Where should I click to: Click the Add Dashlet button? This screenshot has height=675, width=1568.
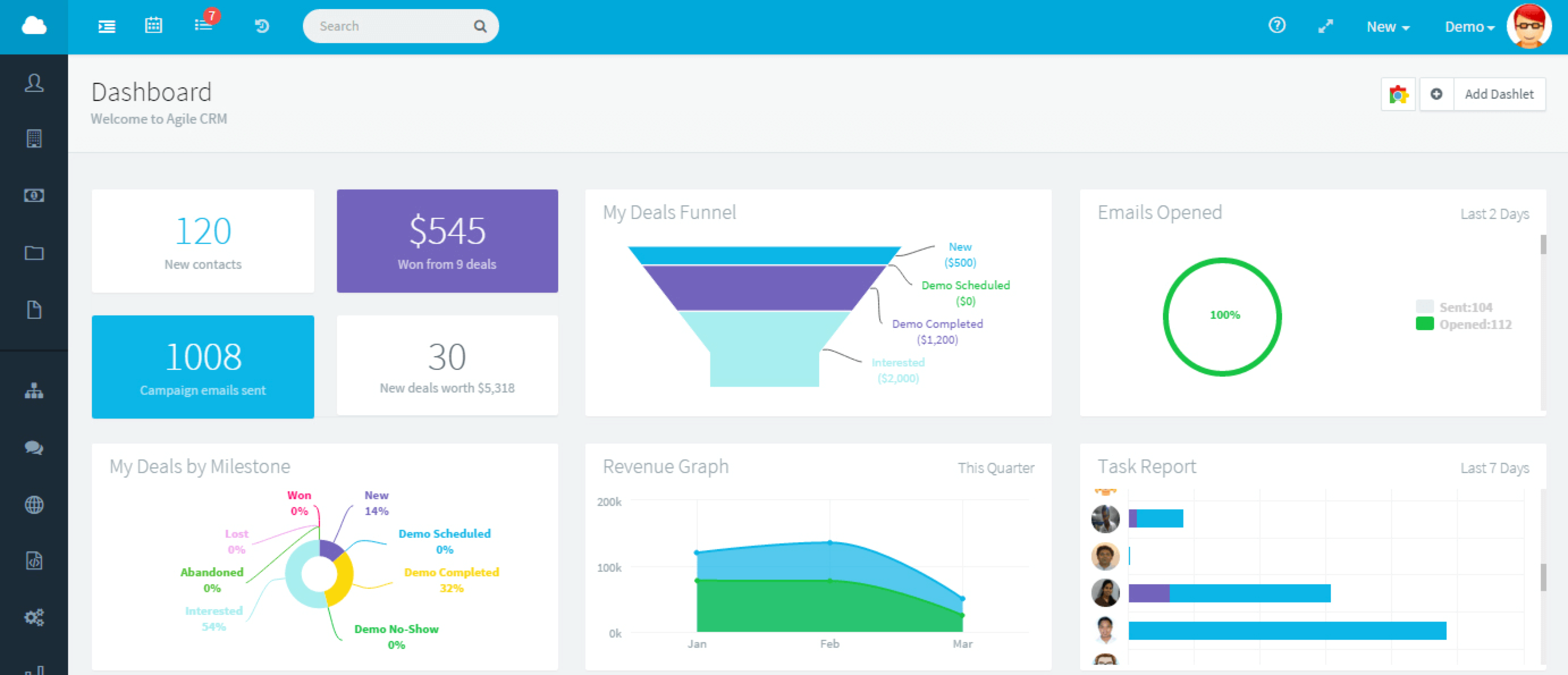[1499, 94]
